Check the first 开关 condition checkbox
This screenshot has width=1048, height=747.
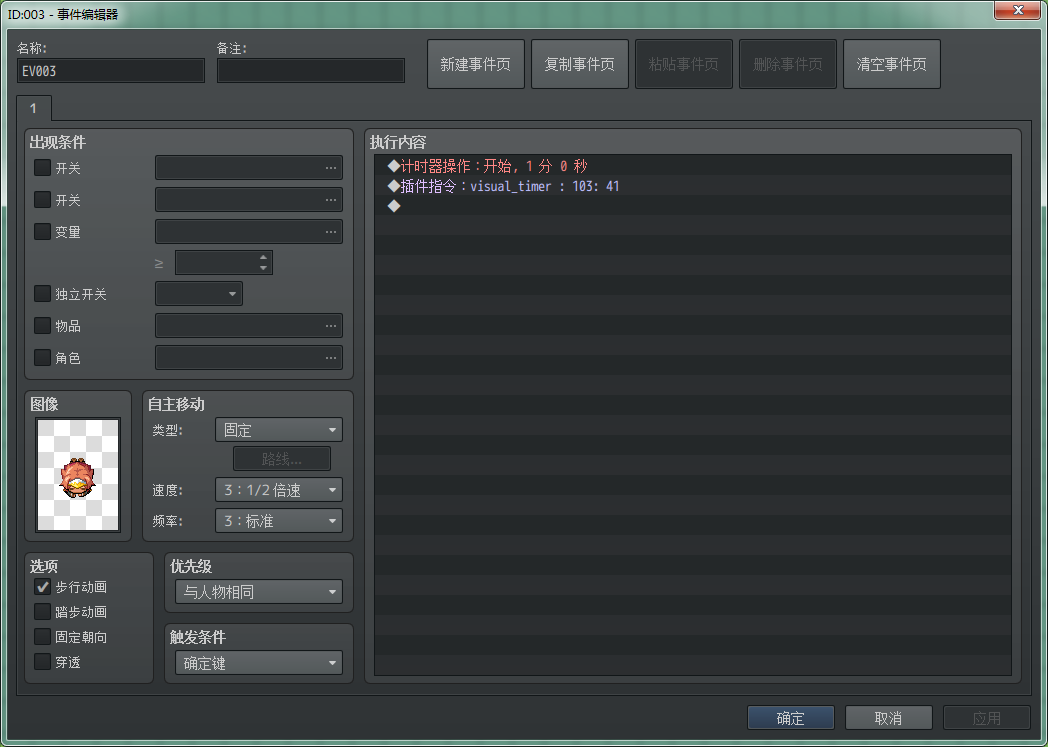[x=42, y=167]
